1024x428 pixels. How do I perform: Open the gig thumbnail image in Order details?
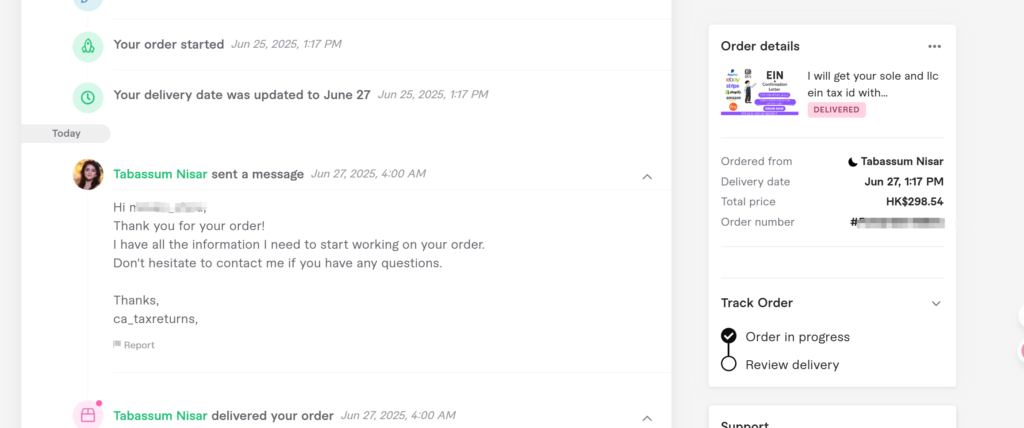760,91
